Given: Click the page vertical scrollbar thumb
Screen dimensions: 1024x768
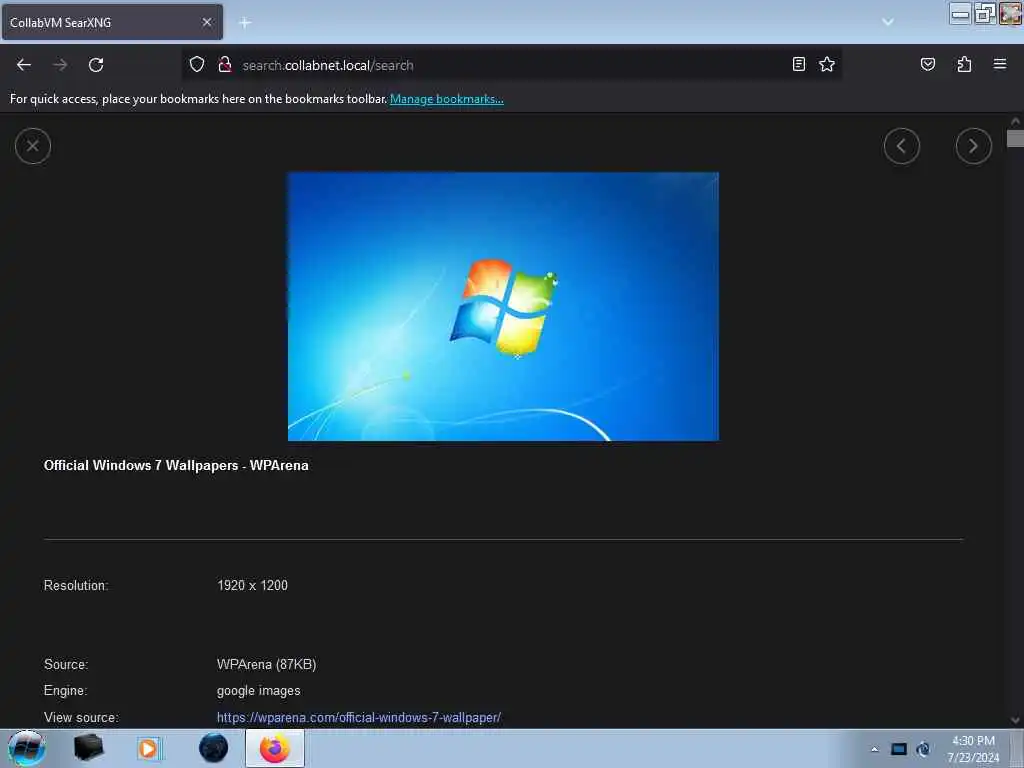Looking at the screenshot, I should click(1015, 138).
